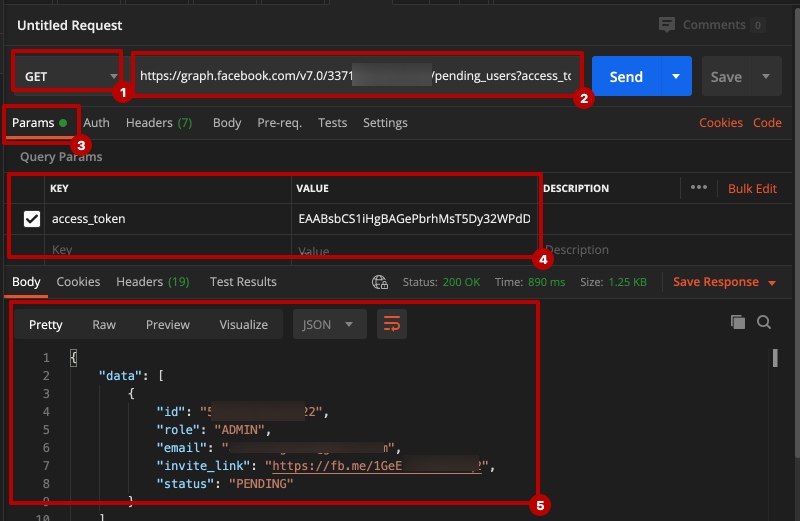
Task: Click the Save button
Action: (x=727, y=77)
